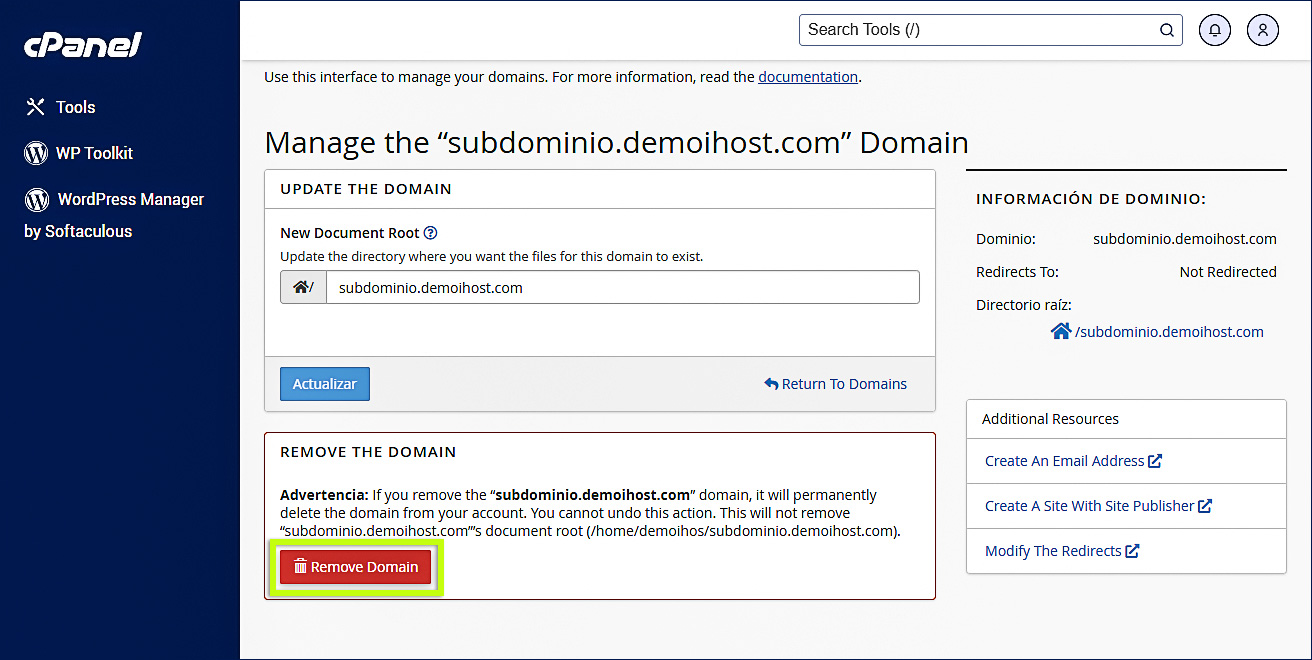Viewport: 1312px width, 660px height.
Task: Click the search magnifier icon
Action: coord(1166,30)
